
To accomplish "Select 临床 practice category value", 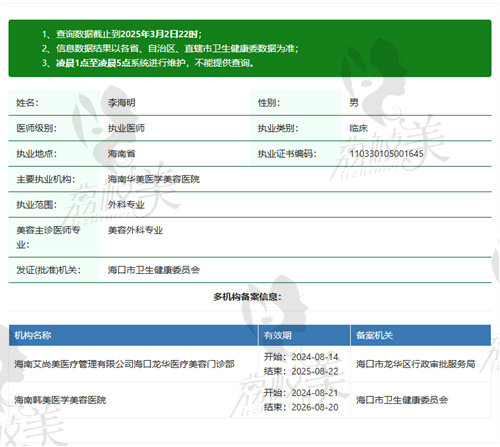I will pos(358,128).
